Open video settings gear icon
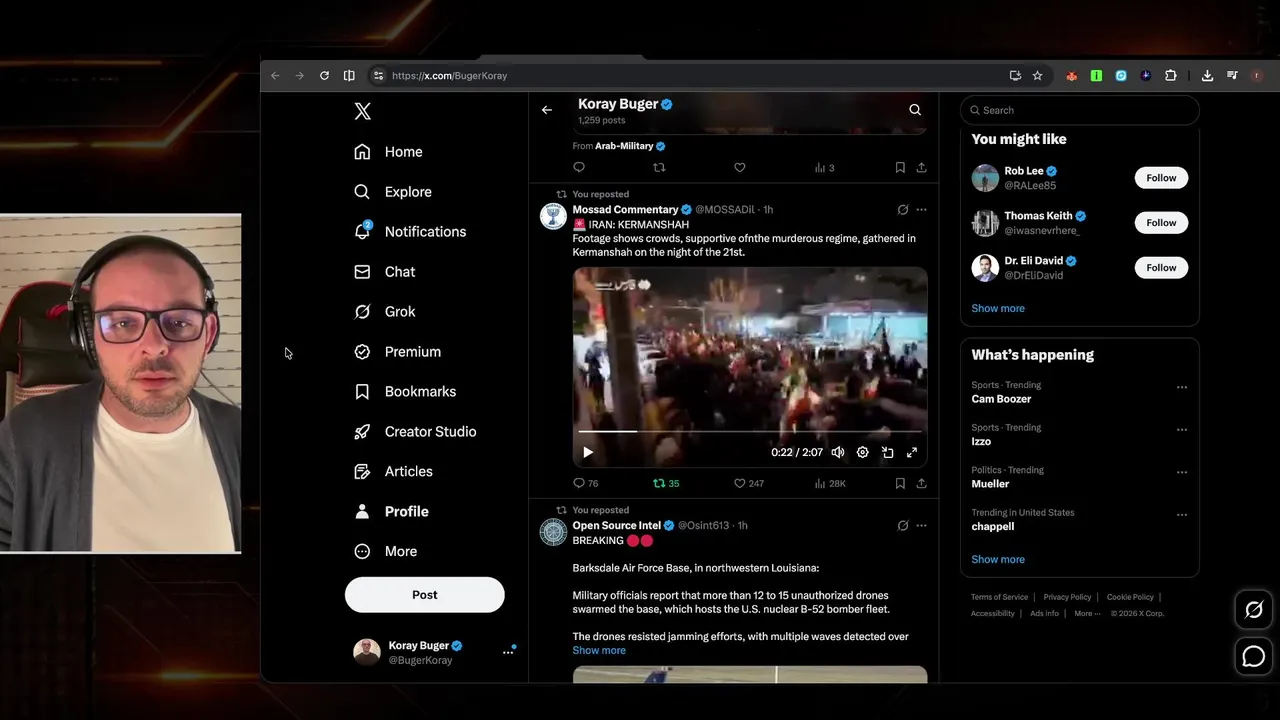Screen dimensions: 1280x720 point(863,453)
